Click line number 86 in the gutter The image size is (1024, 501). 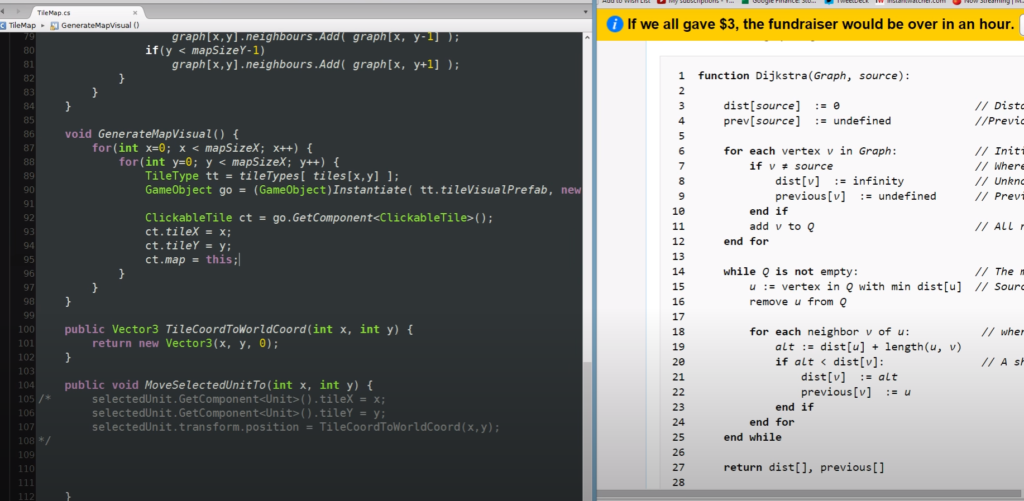click(28, 134)
